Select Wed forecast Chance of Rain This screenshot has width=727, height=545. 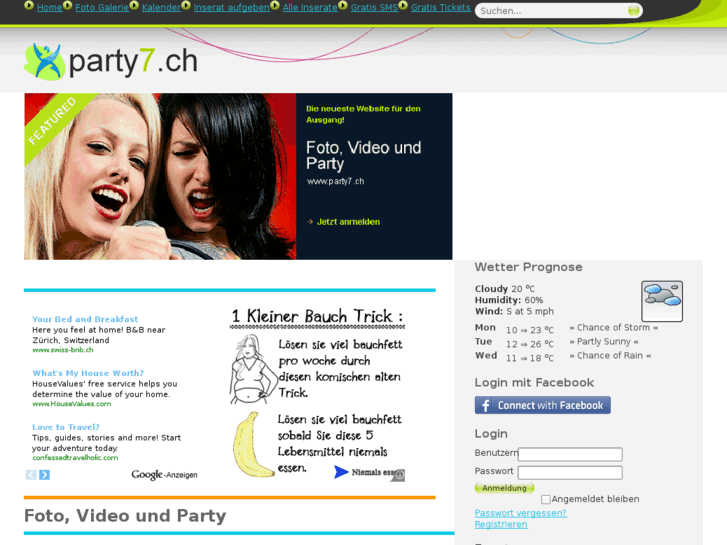(x=610, y=355)
